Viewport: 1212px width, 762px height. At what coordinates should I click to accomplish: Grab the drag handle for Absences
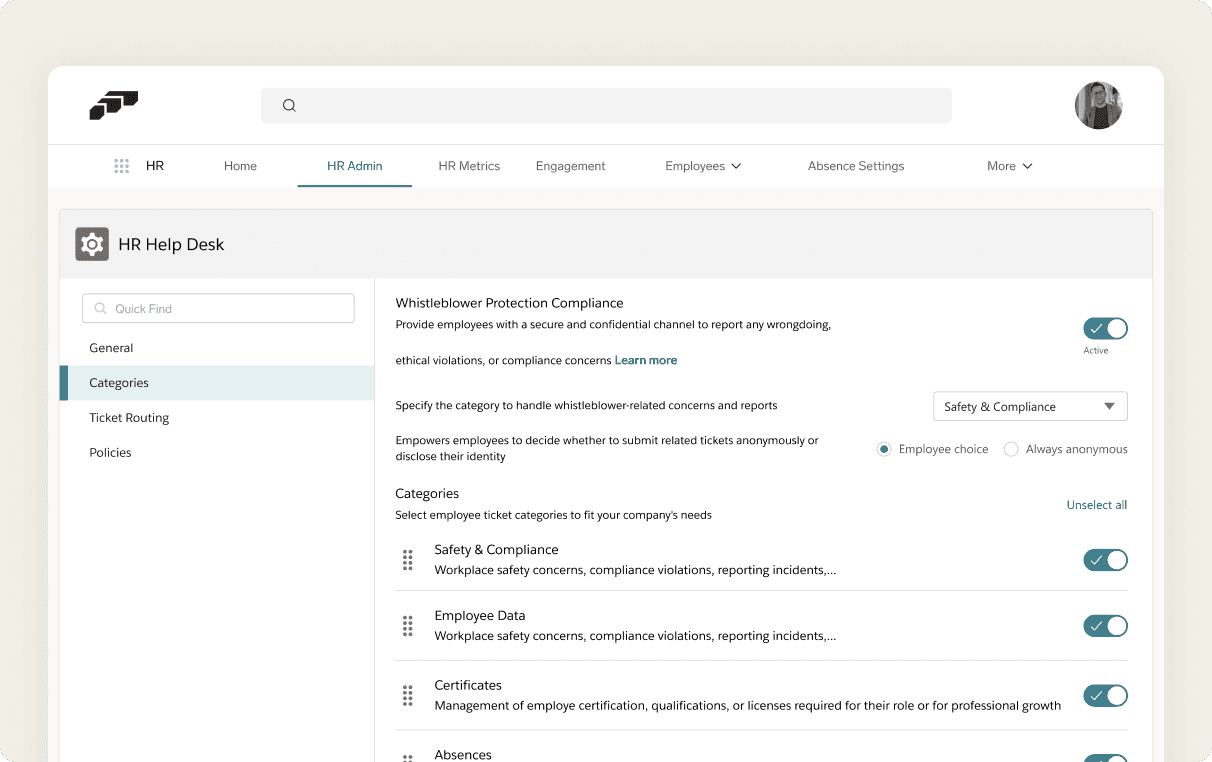[408, 758]
